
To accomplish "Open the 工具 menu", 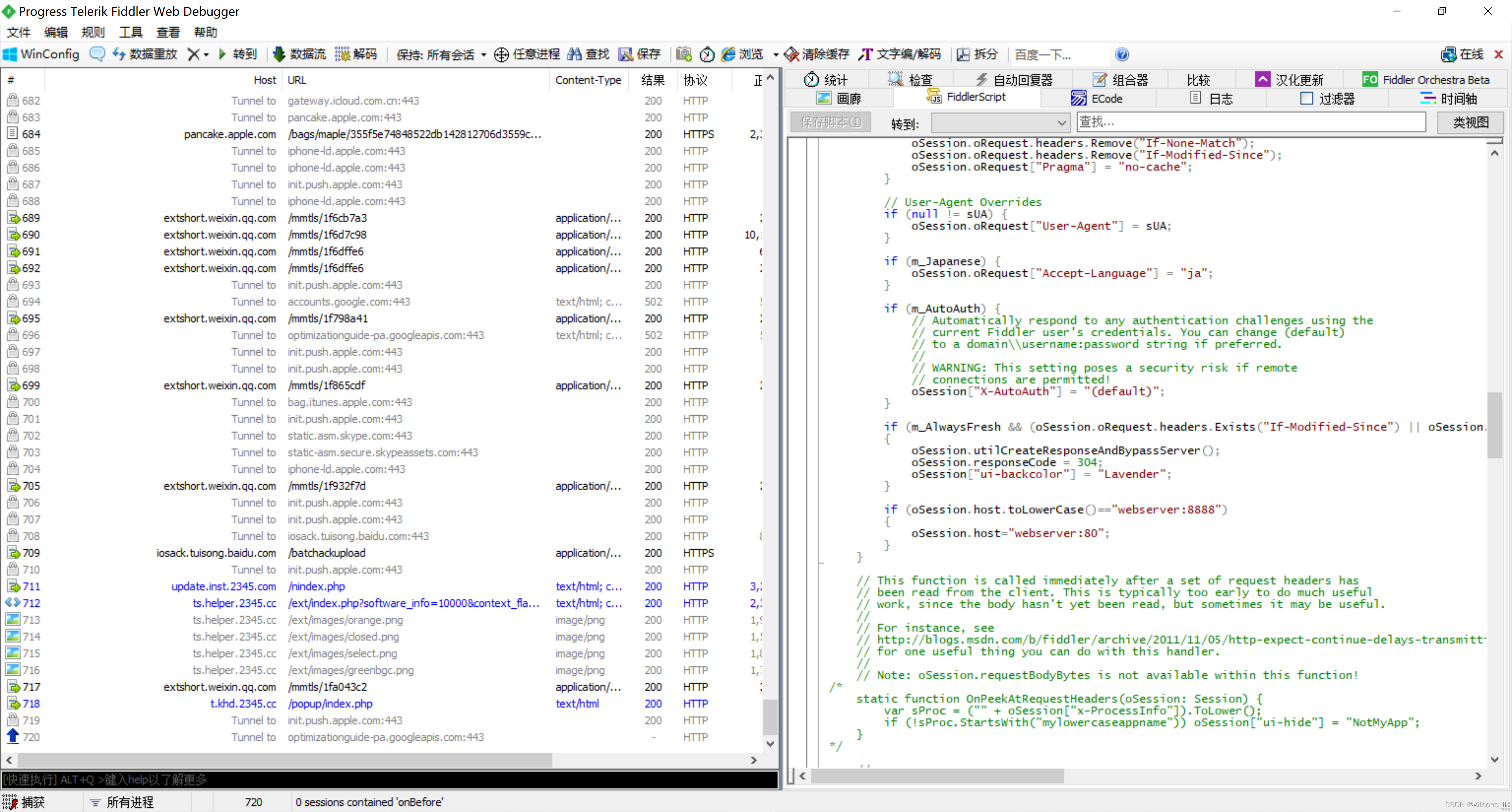I will pyautogui.click(x=130, y=32).
